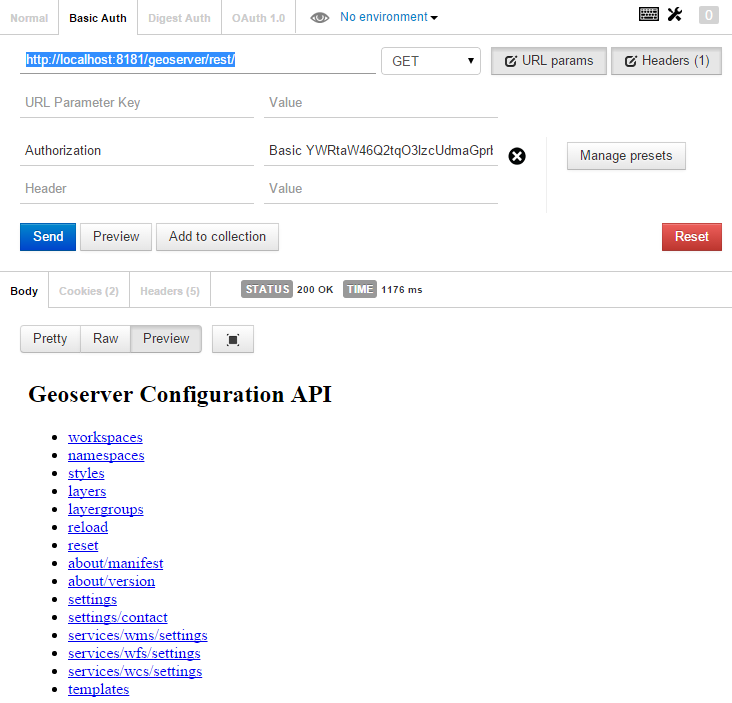Click the notifications counter badge showing 0
Image resolution: width=732 pixels, height=703 pixels.
(x=708, y=15)
